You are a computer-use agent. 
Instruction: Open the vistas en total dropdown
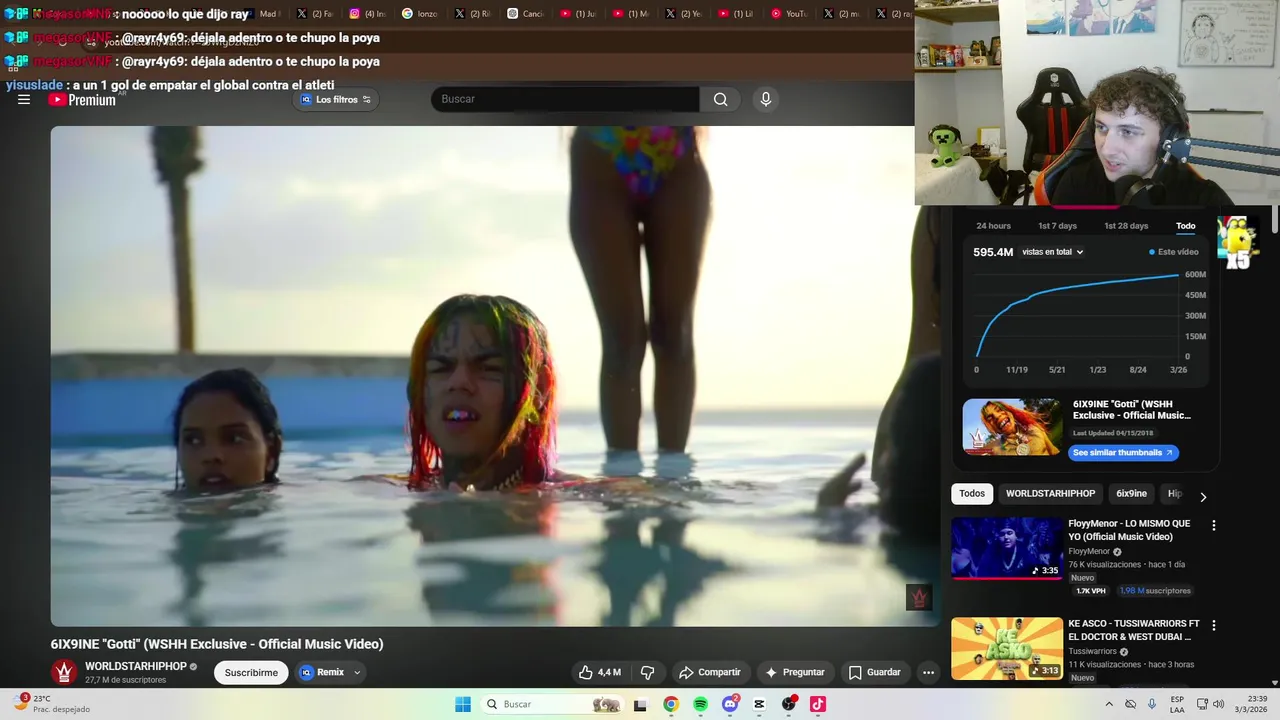click(x=1052, y=252)
